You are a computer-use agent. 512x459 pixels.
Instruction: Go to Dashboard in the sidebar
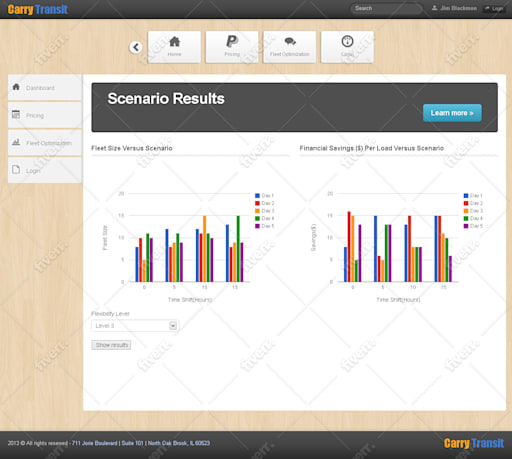(x=45, y=88)
